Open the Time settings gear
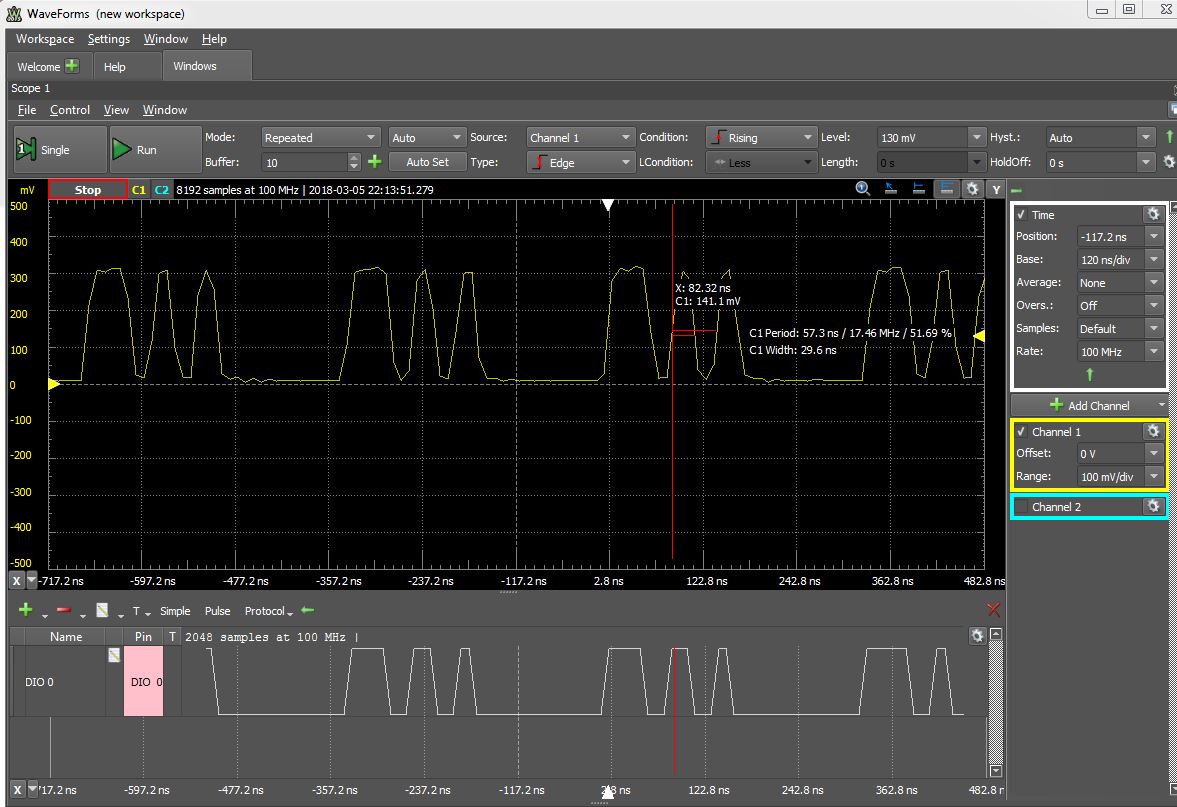1177x807 pixels. [x=1154, y=215]
